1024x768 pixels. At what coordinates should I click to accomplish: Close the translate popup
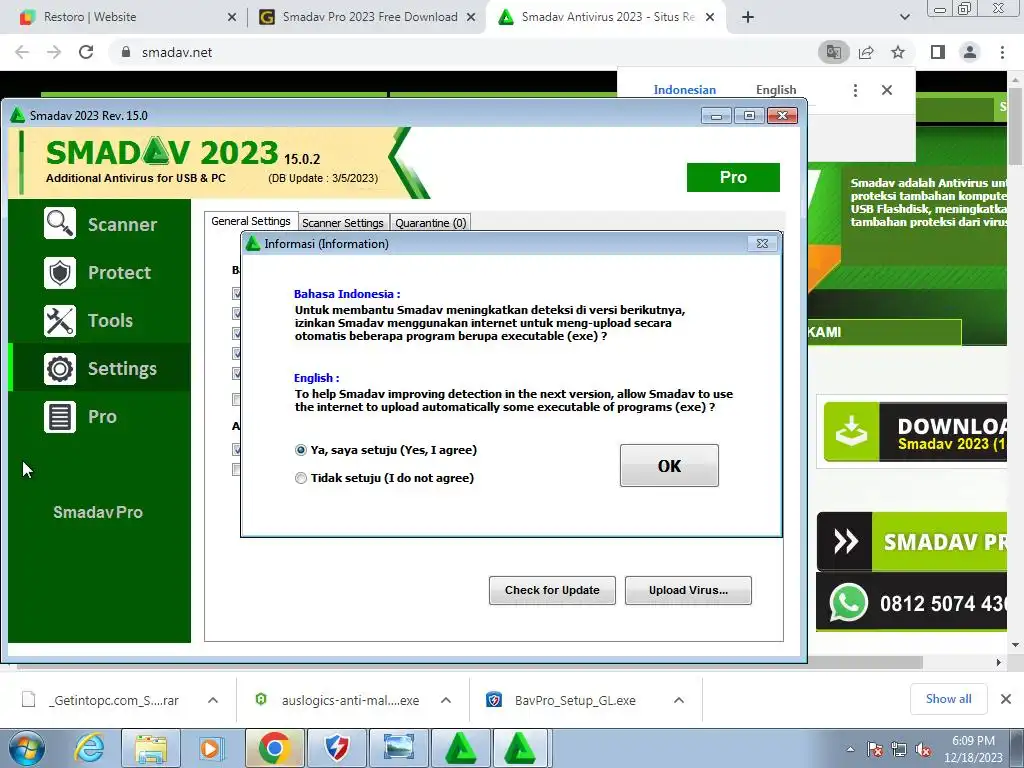pyautogui.click(x=887, y=90)
